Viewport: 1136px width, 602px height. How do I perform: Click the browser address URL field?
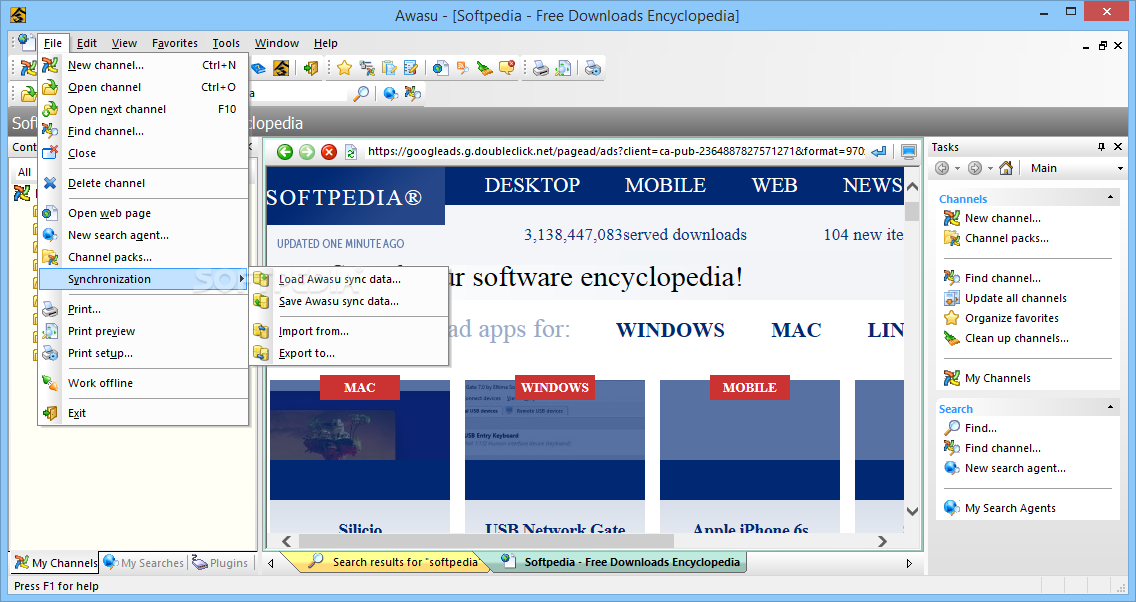616,151
